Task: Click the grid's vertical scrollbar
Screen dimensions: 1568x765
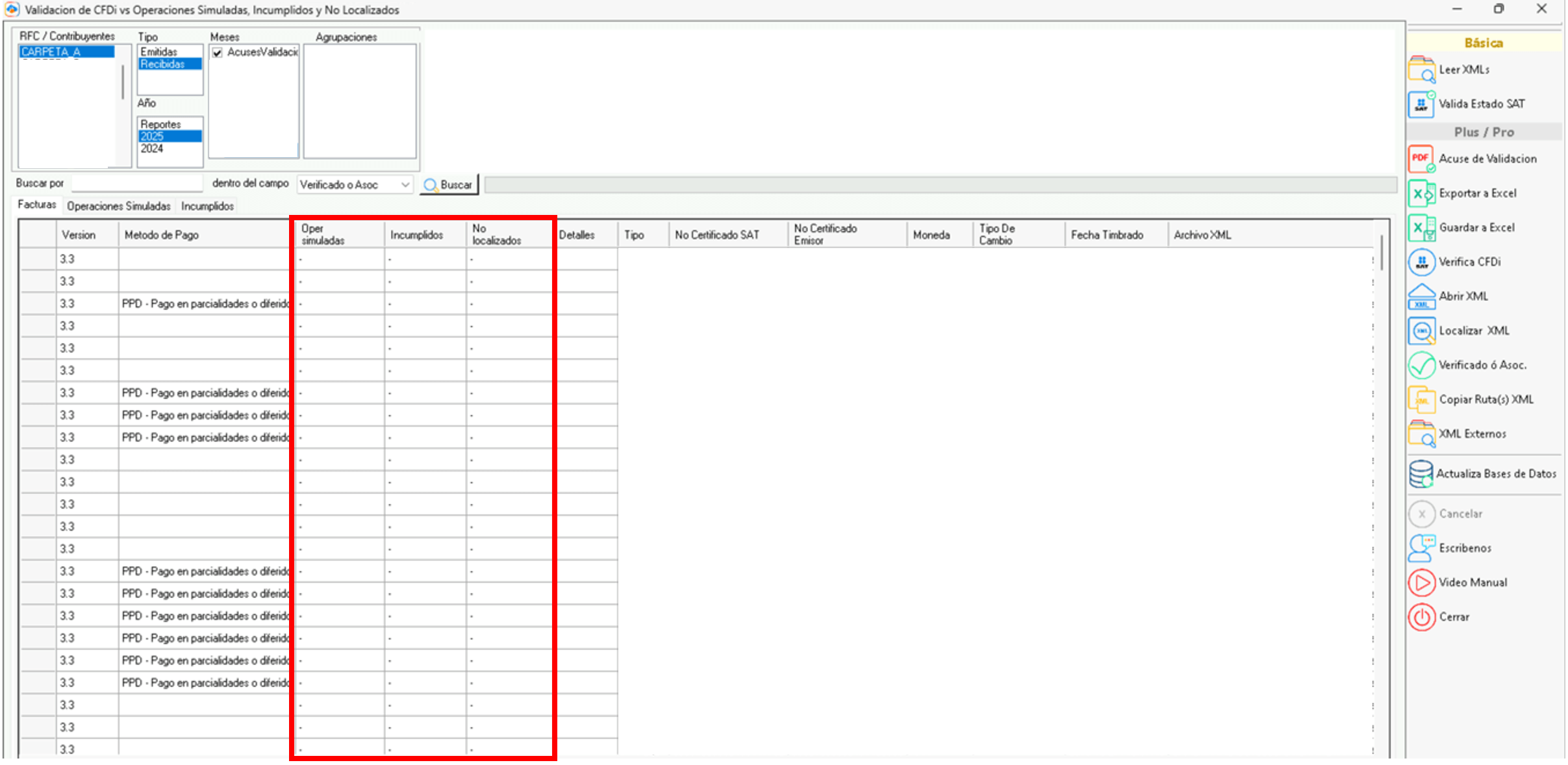Action: (1382, 253)
